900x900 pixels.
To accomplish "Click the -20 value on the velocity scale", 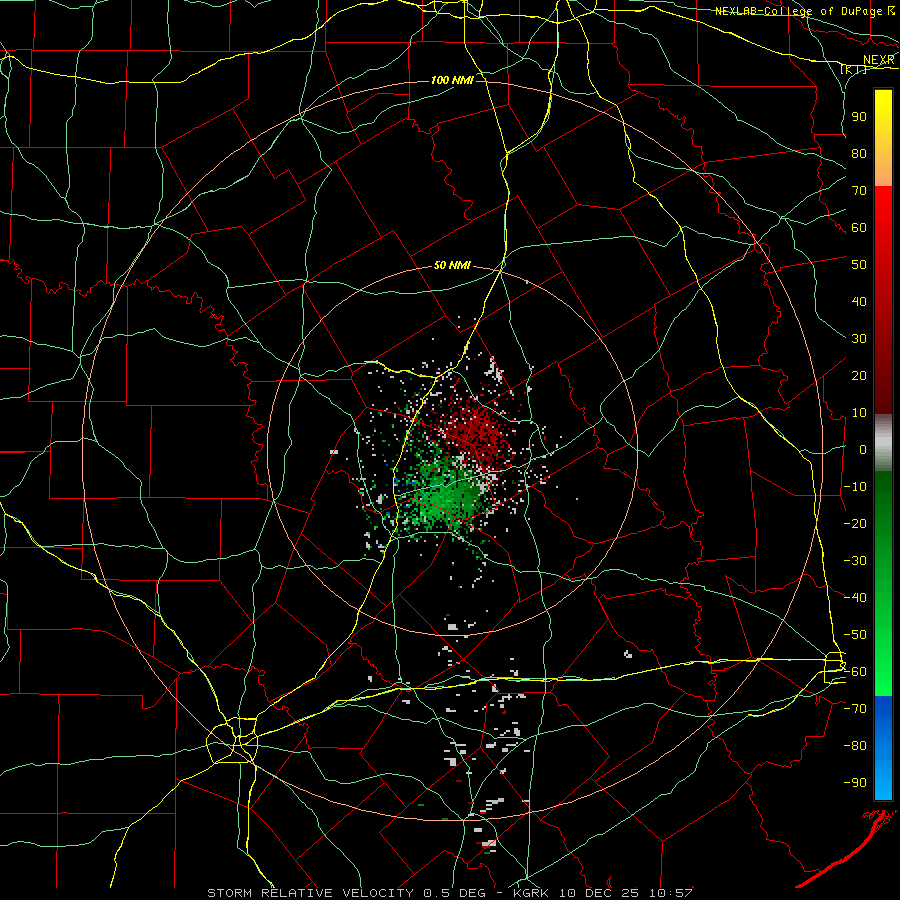I will coord(855,523).
